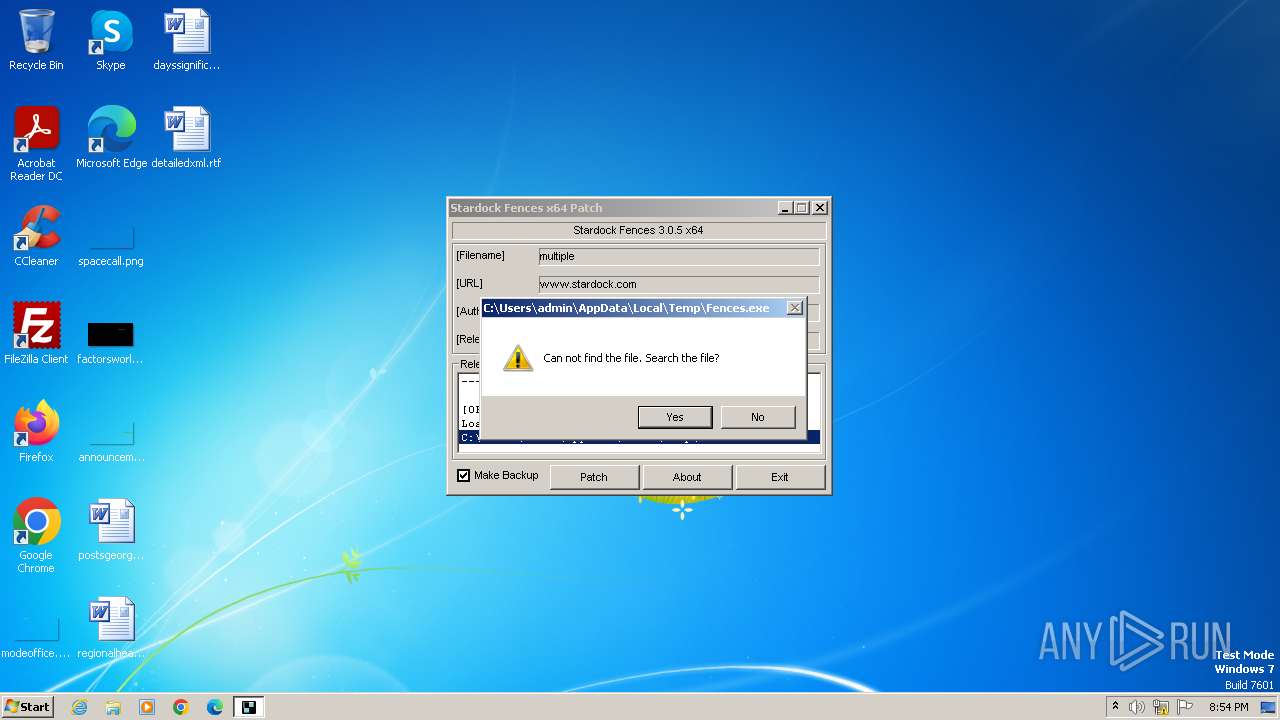Show hidden system tray icons
This screenshot has width=1280, height=720.
1115,707
